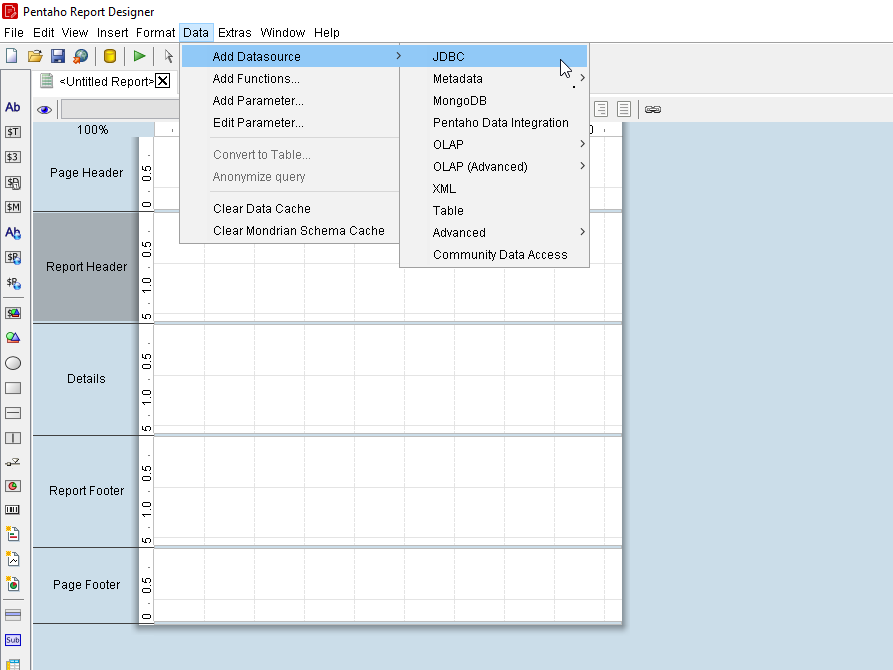Select the Report Header band label
Screen dimensions: 893x670
pyautogui.click(x=86, y=267)
